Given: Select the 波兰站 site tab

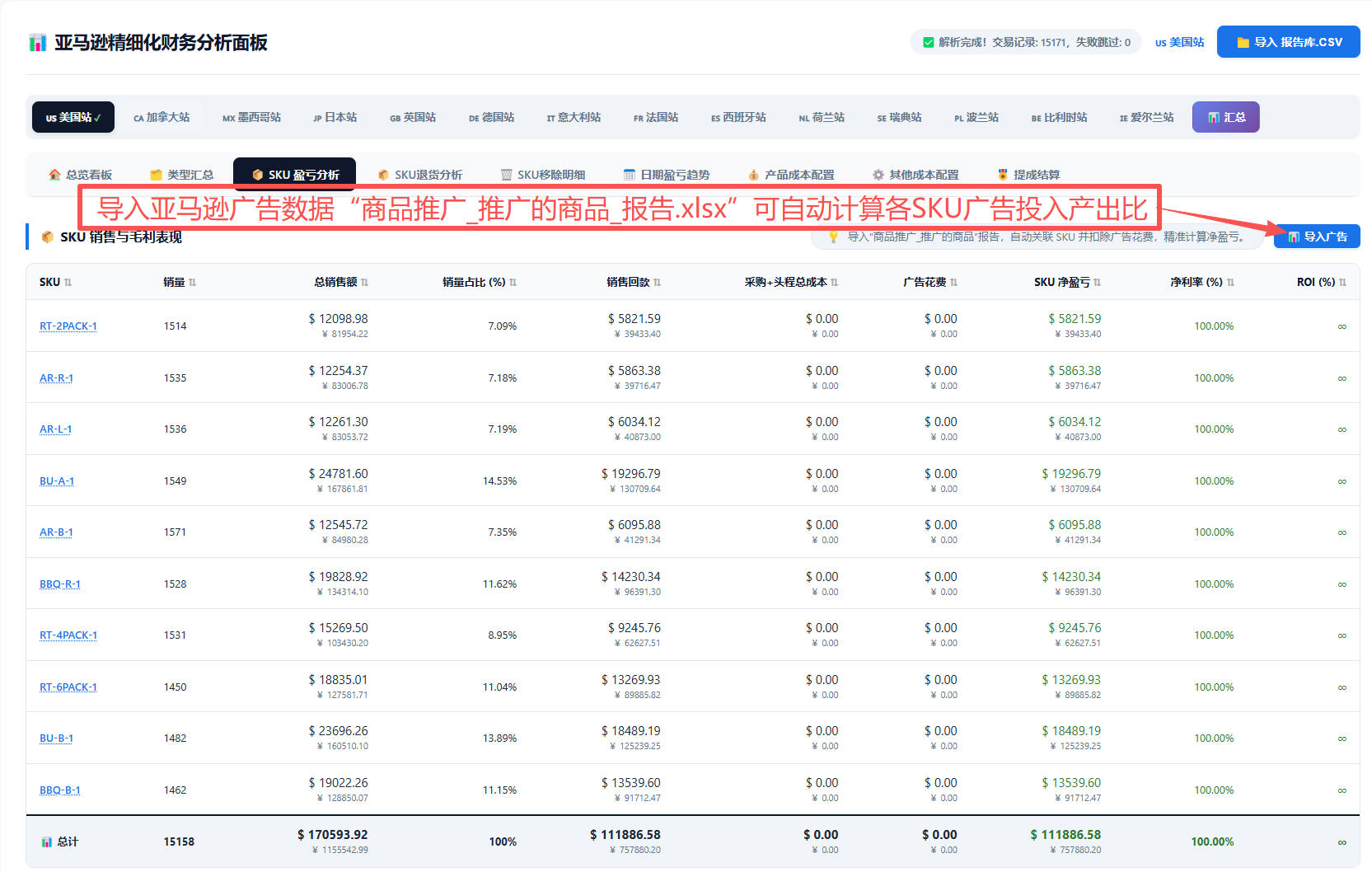Looking at the screenshot, I should [976, 117].
